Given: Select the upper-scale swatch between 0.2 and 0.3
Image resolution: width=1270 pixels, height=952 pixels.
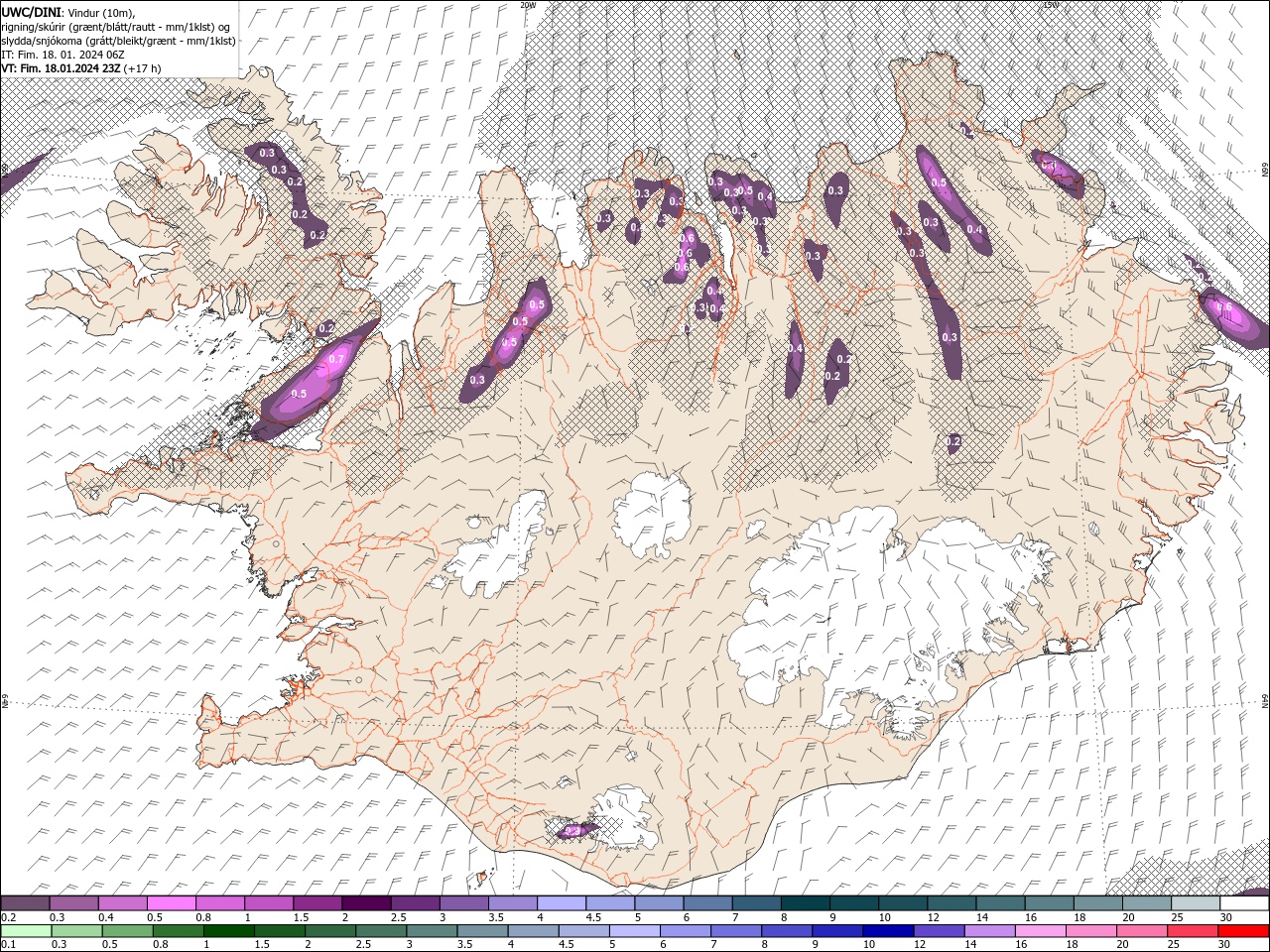Looking at the screenshot, I should 26,903.
